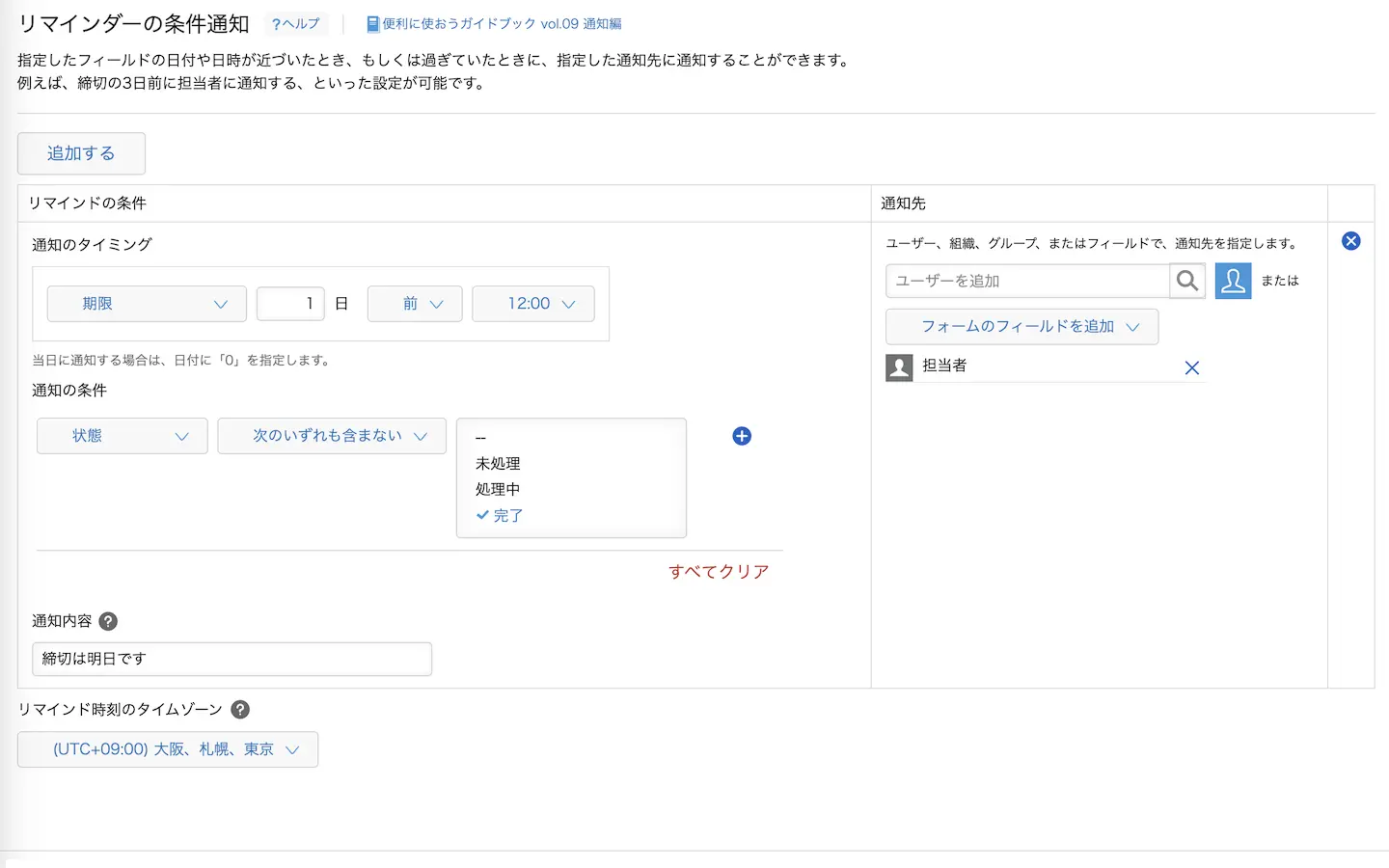The width and height of the screenshot is (1389, 868).
Task: Click help icon next to 通知内容
Action: (109, 621)
